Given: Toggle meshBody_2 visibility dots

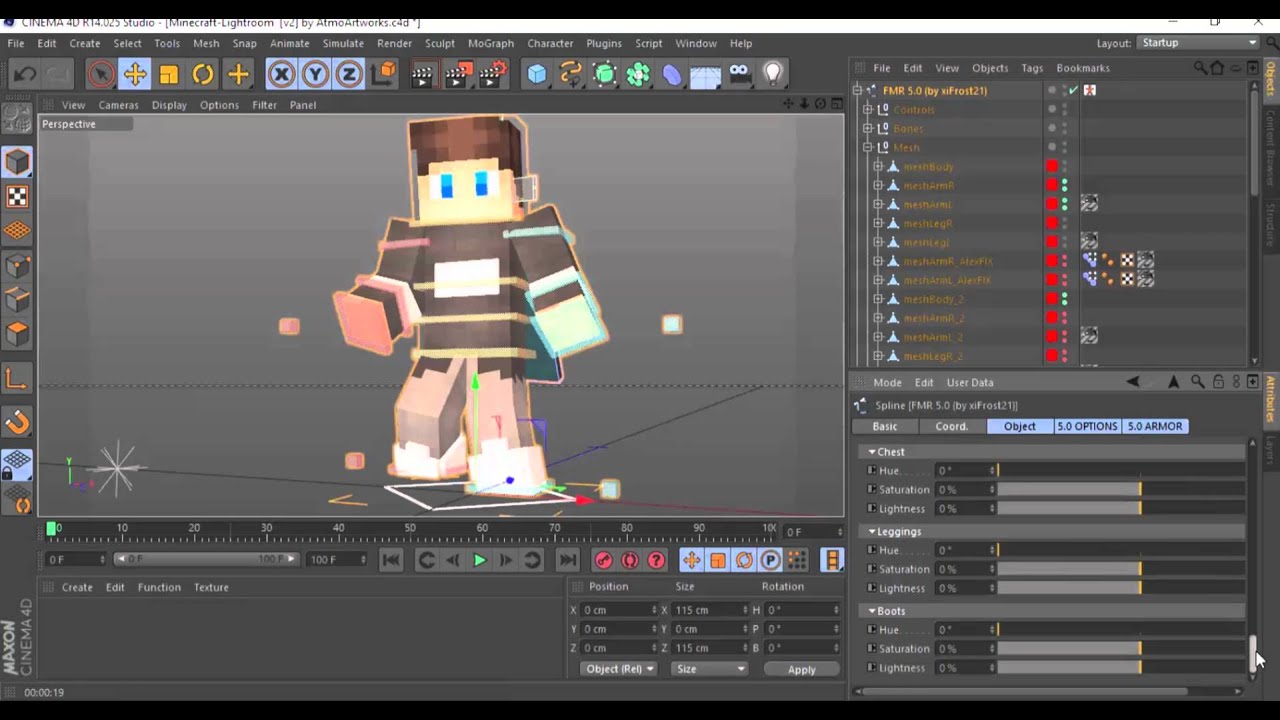Looking at the screenshot, I should (1064, 299).
